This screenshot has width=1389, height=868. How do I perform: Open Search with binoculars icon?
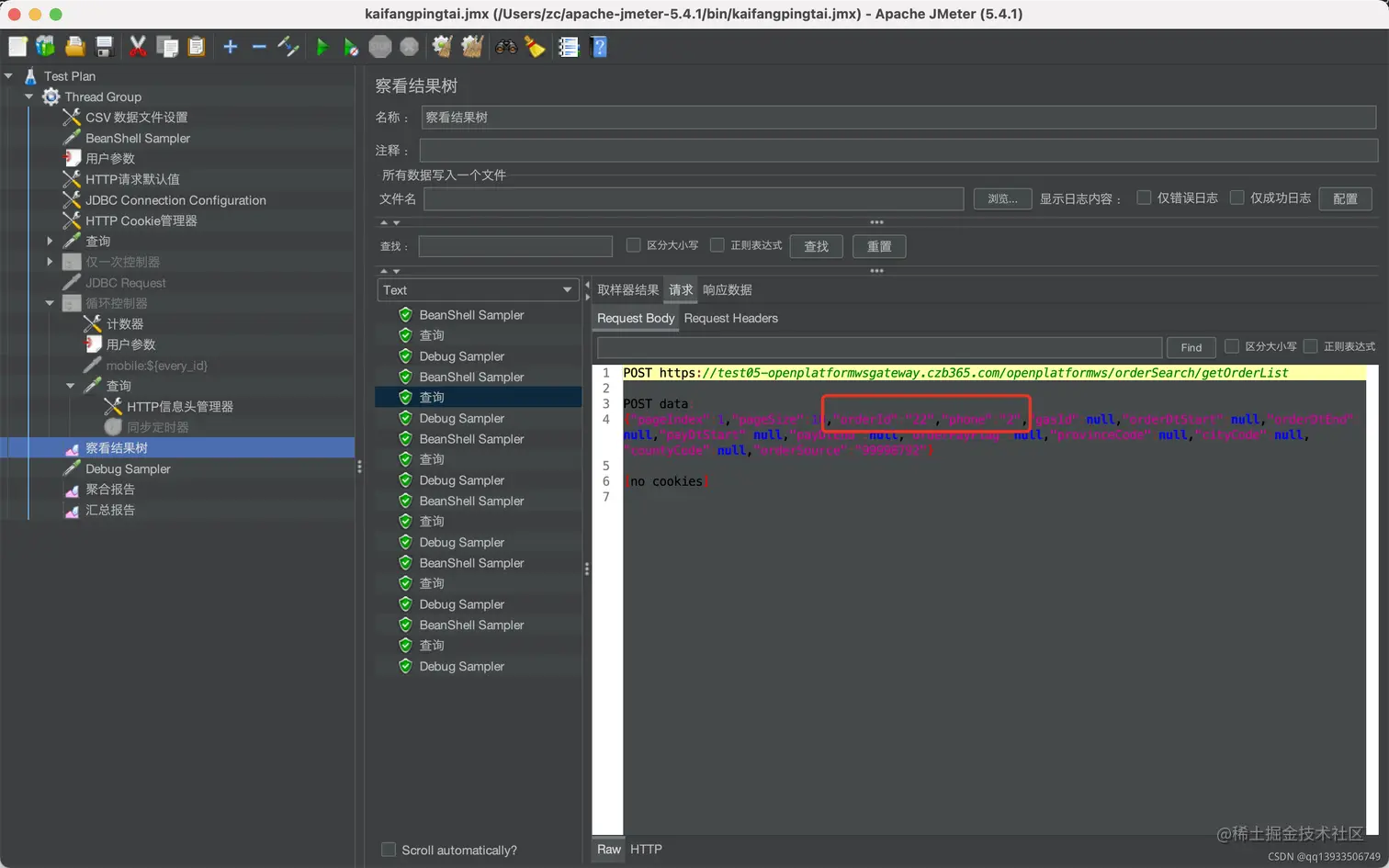point(506,47)
